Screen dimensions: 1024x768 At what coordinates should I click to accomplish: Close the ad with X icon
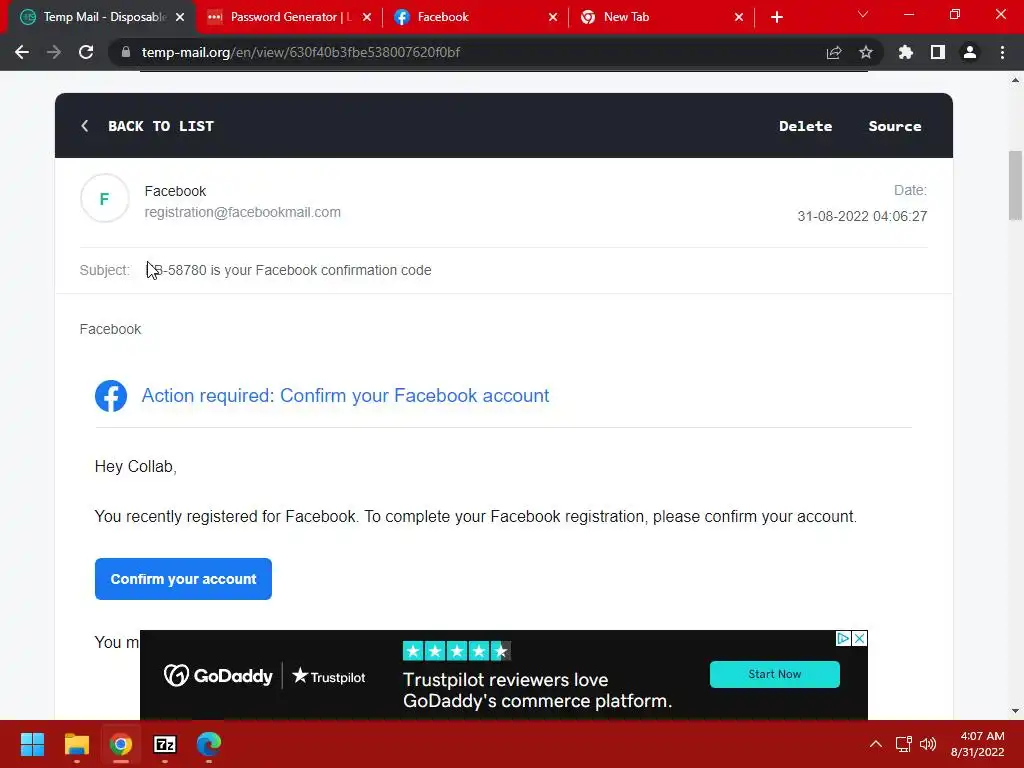[860, 639]
